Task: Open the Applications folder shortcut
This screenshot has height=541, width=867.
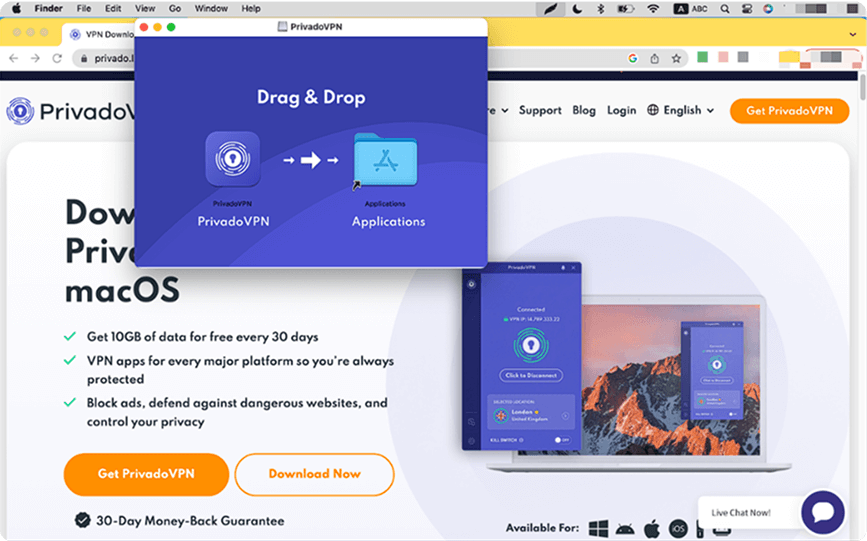Action: point(386,160)
